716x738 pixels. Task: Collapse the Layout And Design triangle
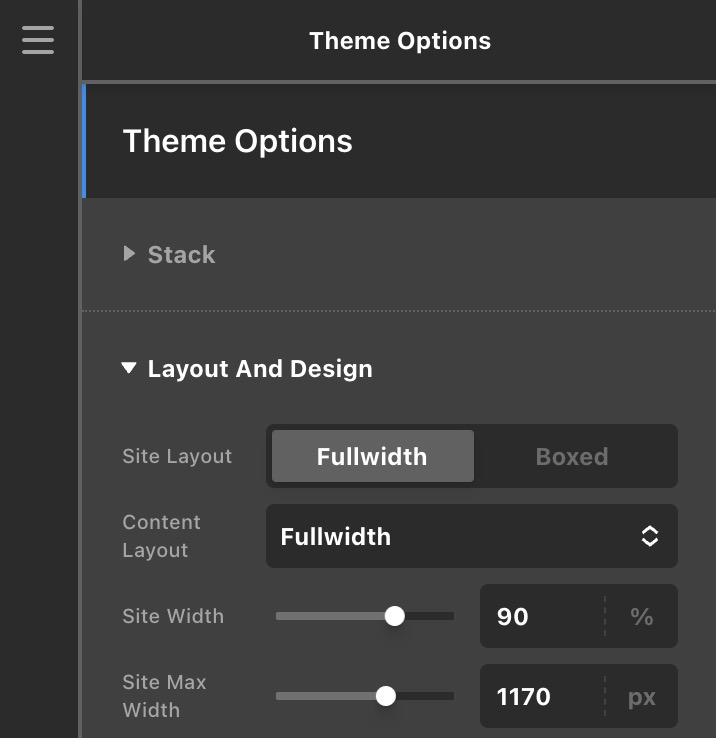click(x=129, y=368)
